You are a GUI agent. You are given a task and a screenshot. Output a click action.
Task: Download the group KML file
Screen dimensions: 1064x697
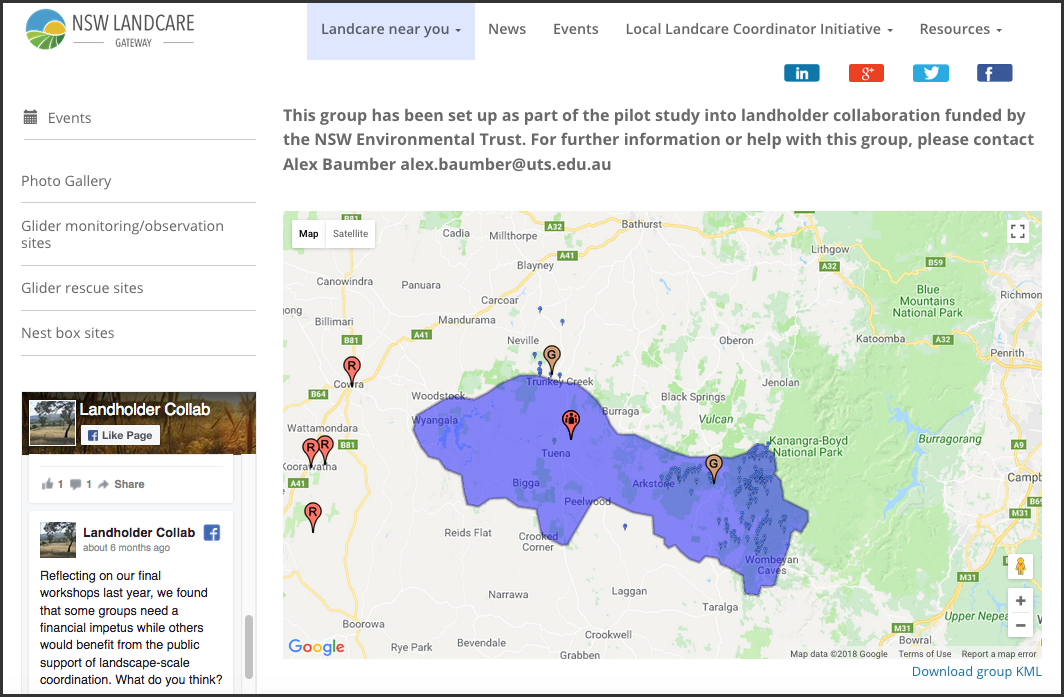point(976,671)
